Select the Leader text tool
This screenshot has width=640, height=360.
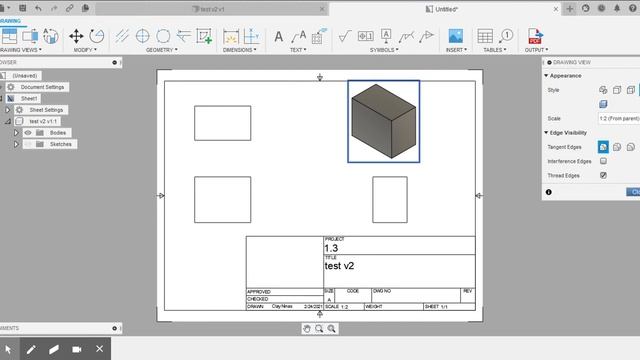point(299,36)
